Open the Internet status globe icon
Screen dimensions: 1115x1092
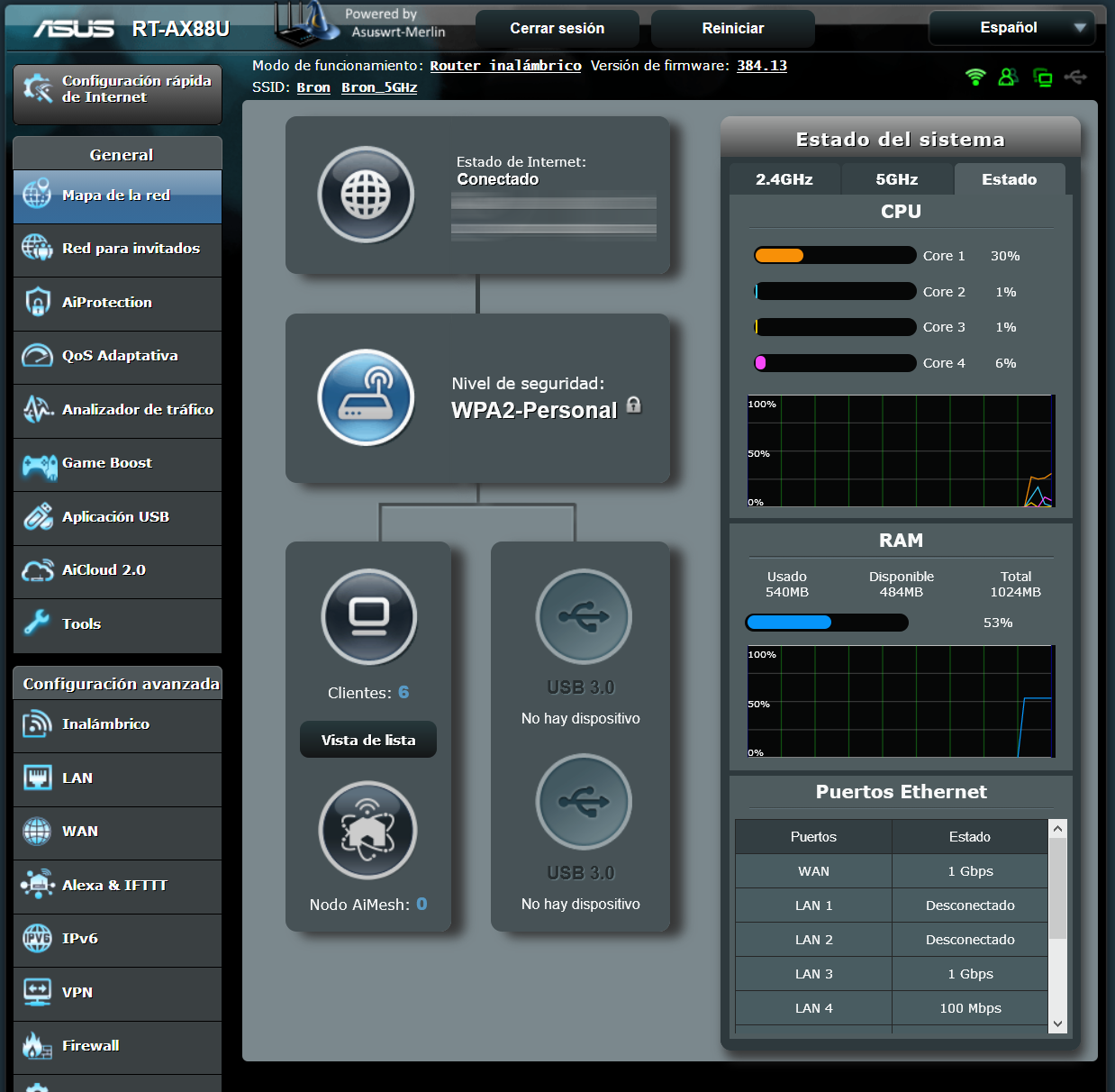(x=366, y=195)
